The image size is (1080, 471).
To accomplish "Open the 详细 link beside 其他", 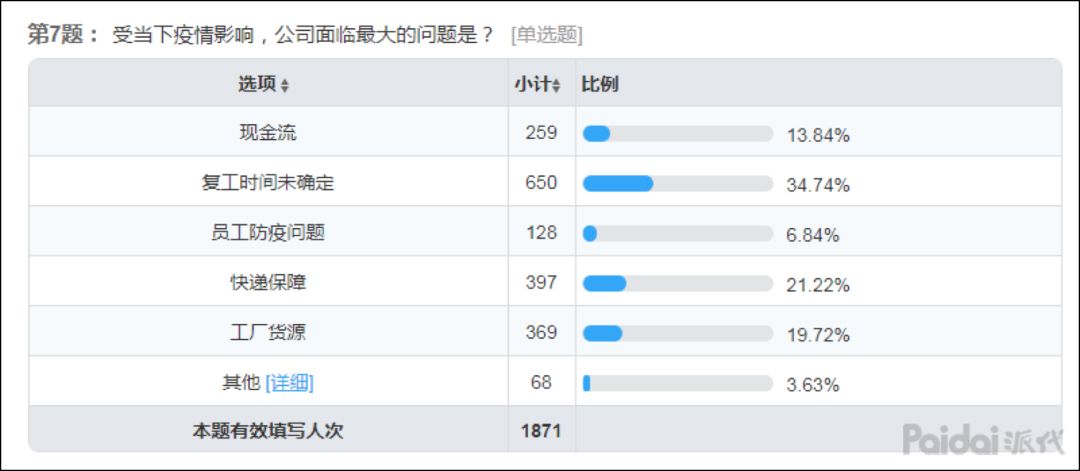I will click(289, 383).
